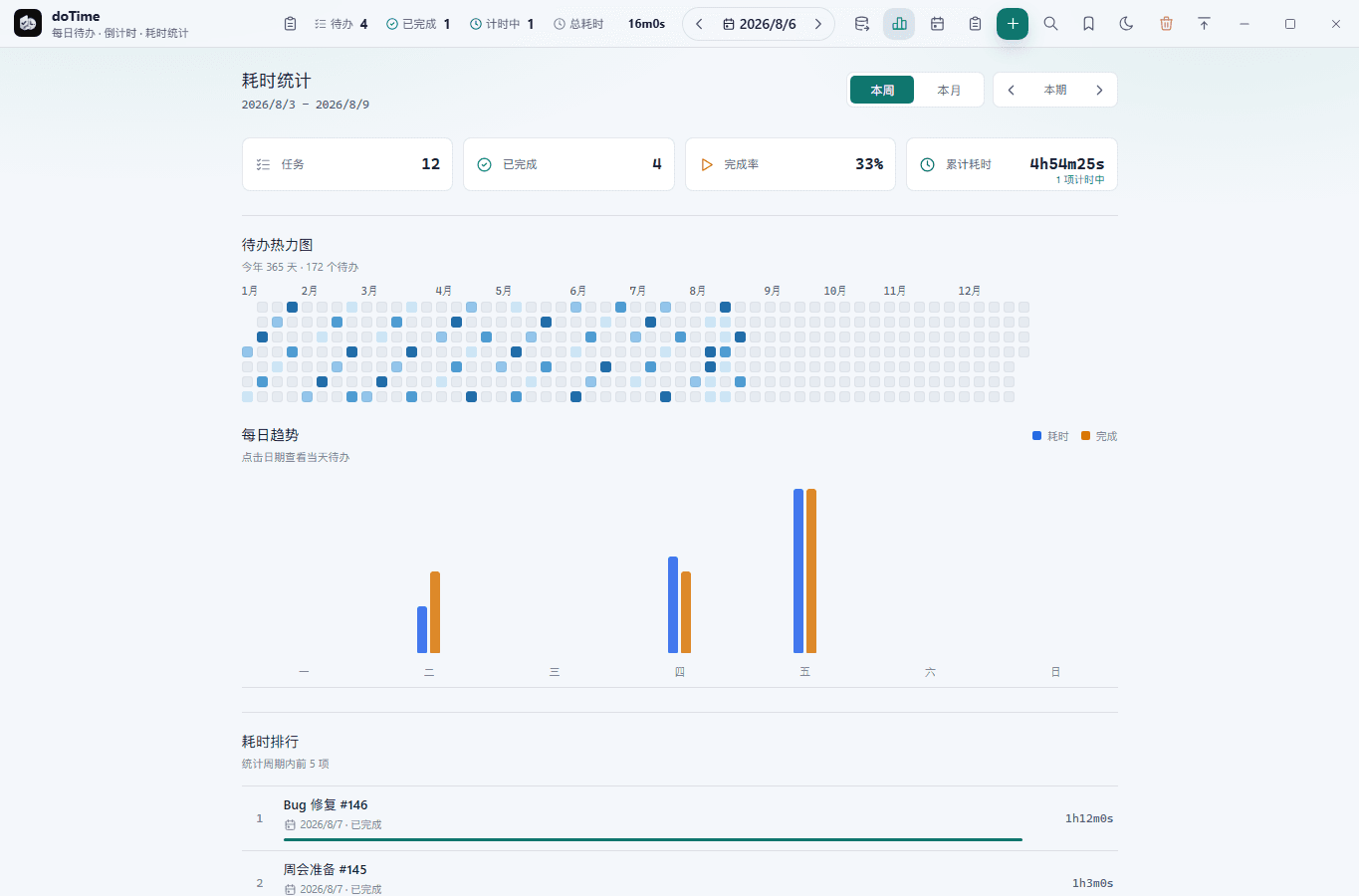Click the doTime app logo icon
Image resolution: width=1359 pixels, height=896 pixels.
point(28,23)
